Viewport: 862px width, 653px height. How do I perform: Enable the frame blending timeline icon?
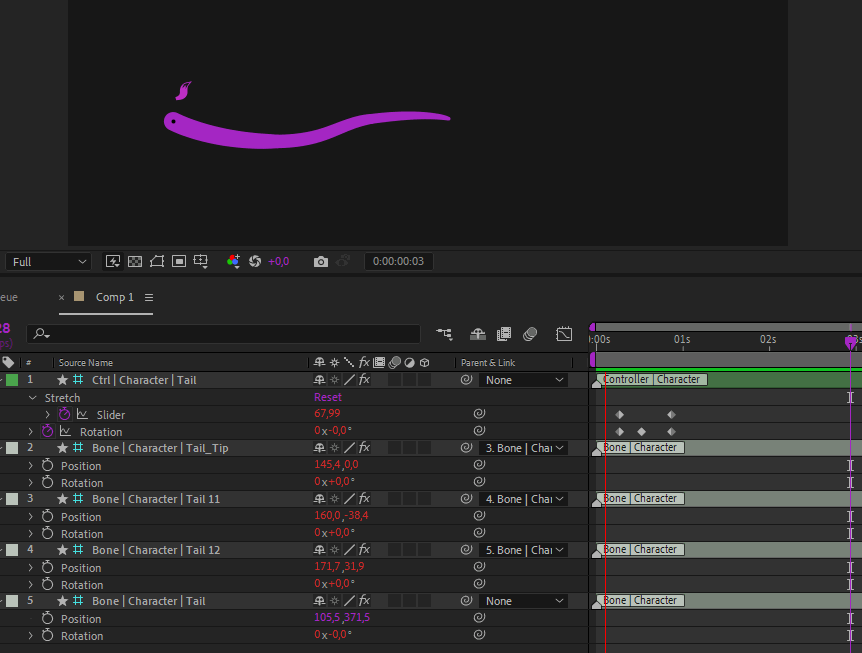click(504, 334)
